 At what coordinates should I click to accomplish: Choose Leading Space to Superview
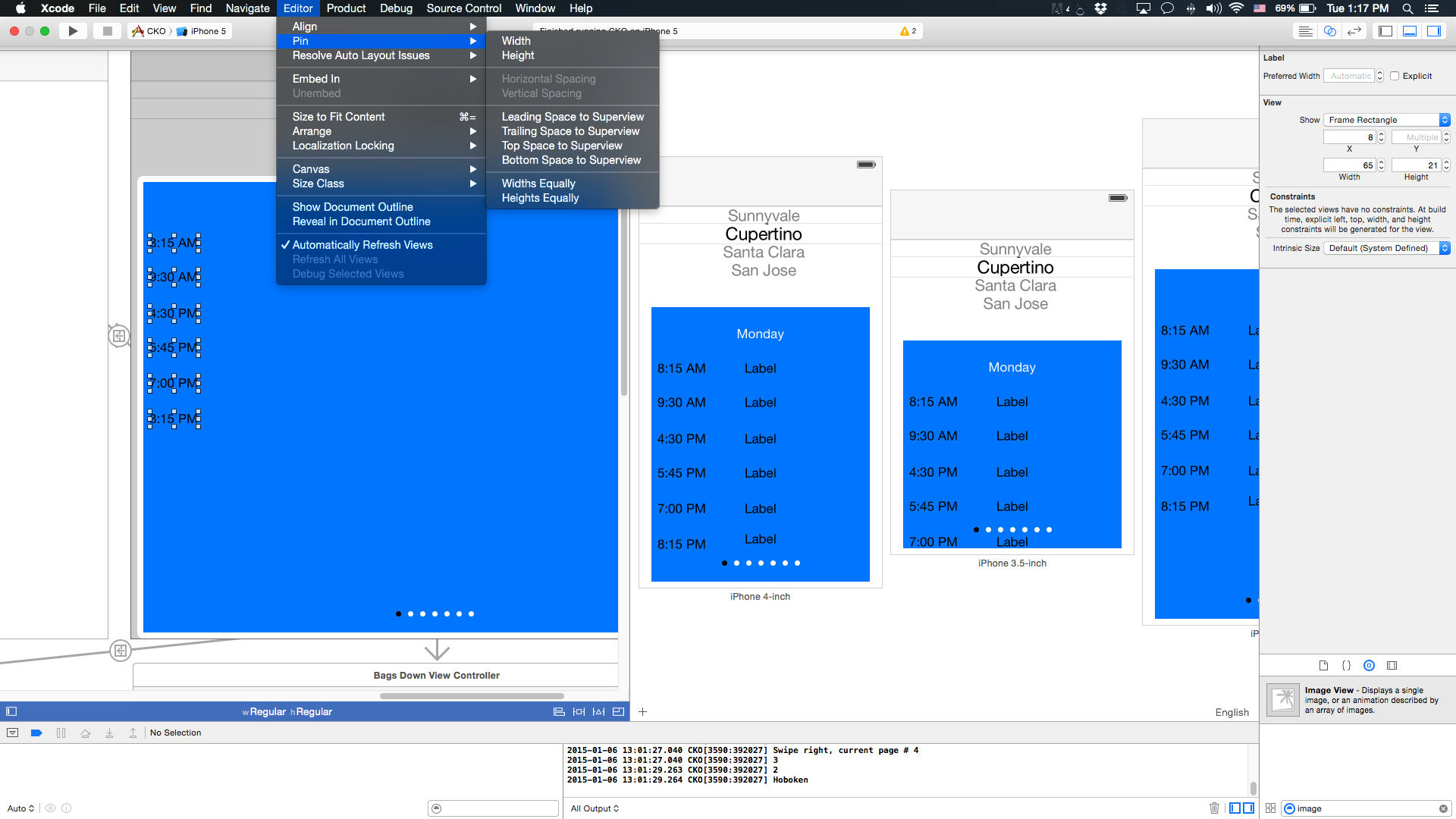point(573,117)
